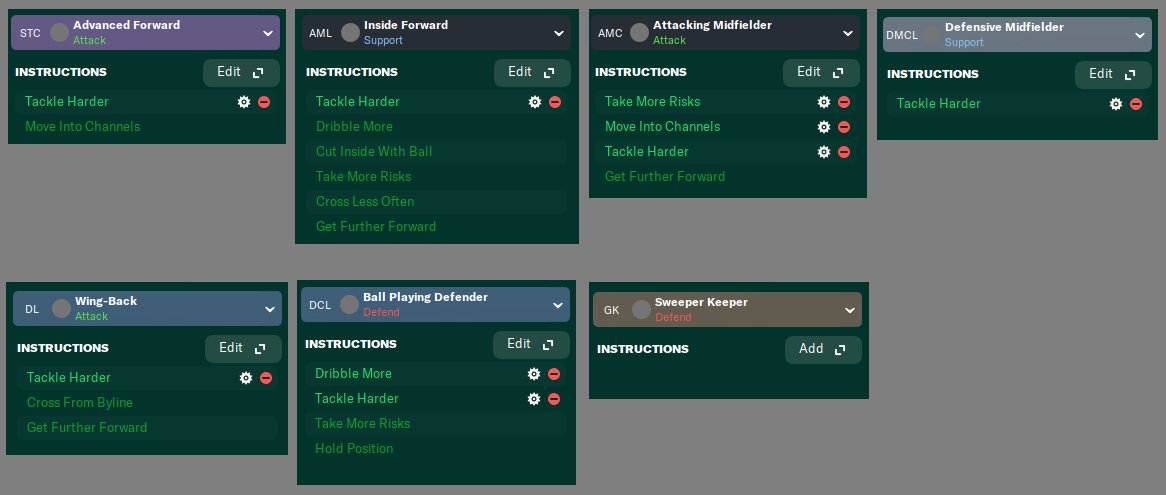Open Wing-Back role selection dropdown
Viewport: 1166px width, 495px height.
tap(269, 309)
